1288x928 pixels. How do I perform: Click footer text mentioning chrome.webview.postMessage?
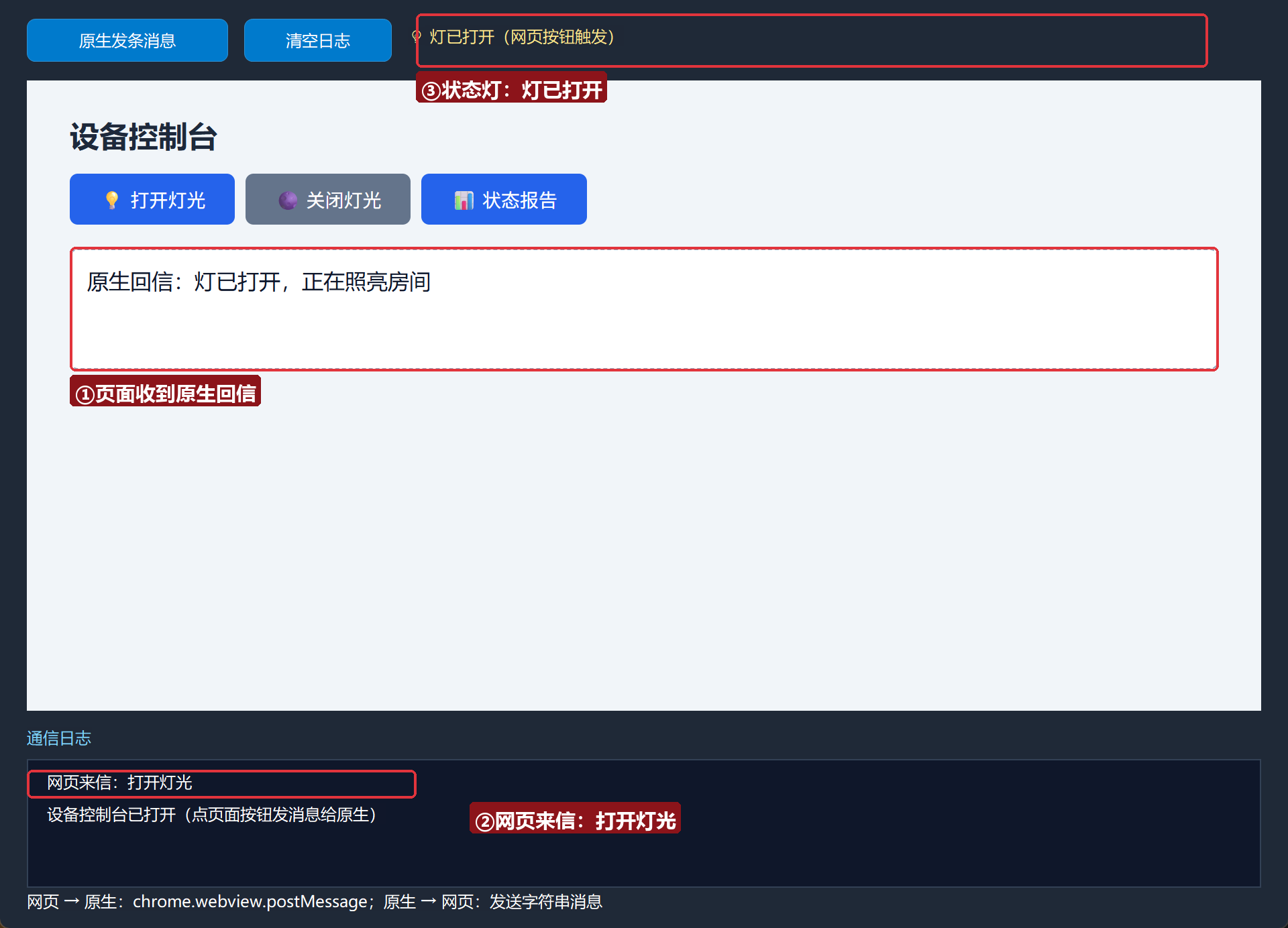315,902
